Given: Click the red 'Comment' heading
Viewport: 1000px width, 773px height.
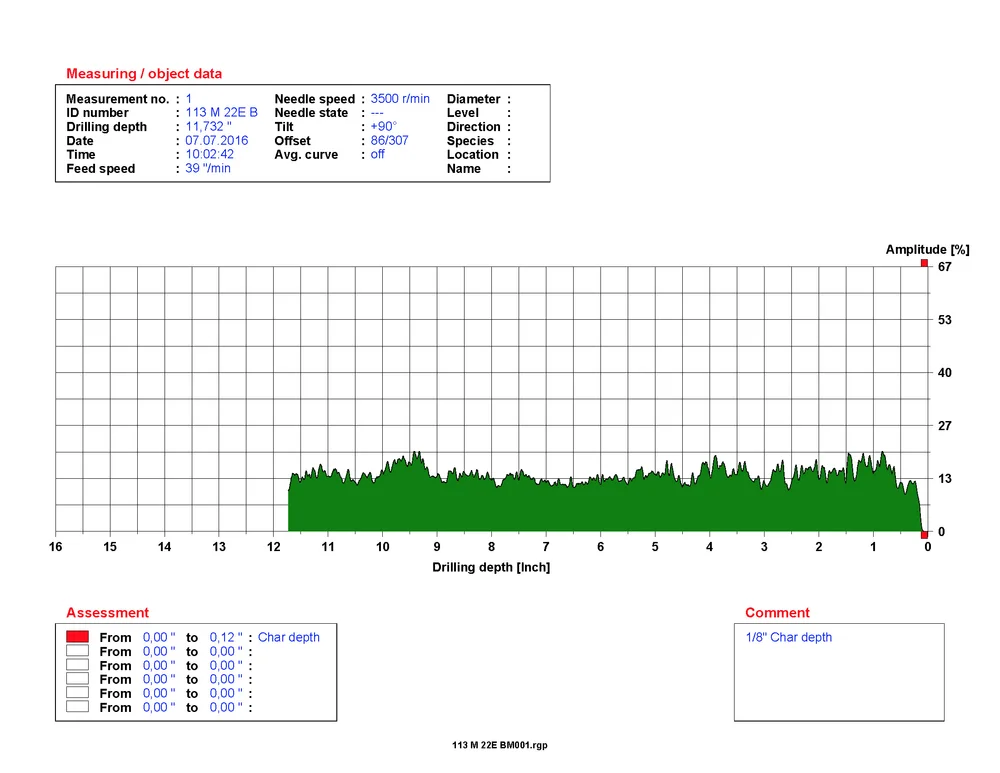Looking at the screenshot, I should tap(777, 612).
